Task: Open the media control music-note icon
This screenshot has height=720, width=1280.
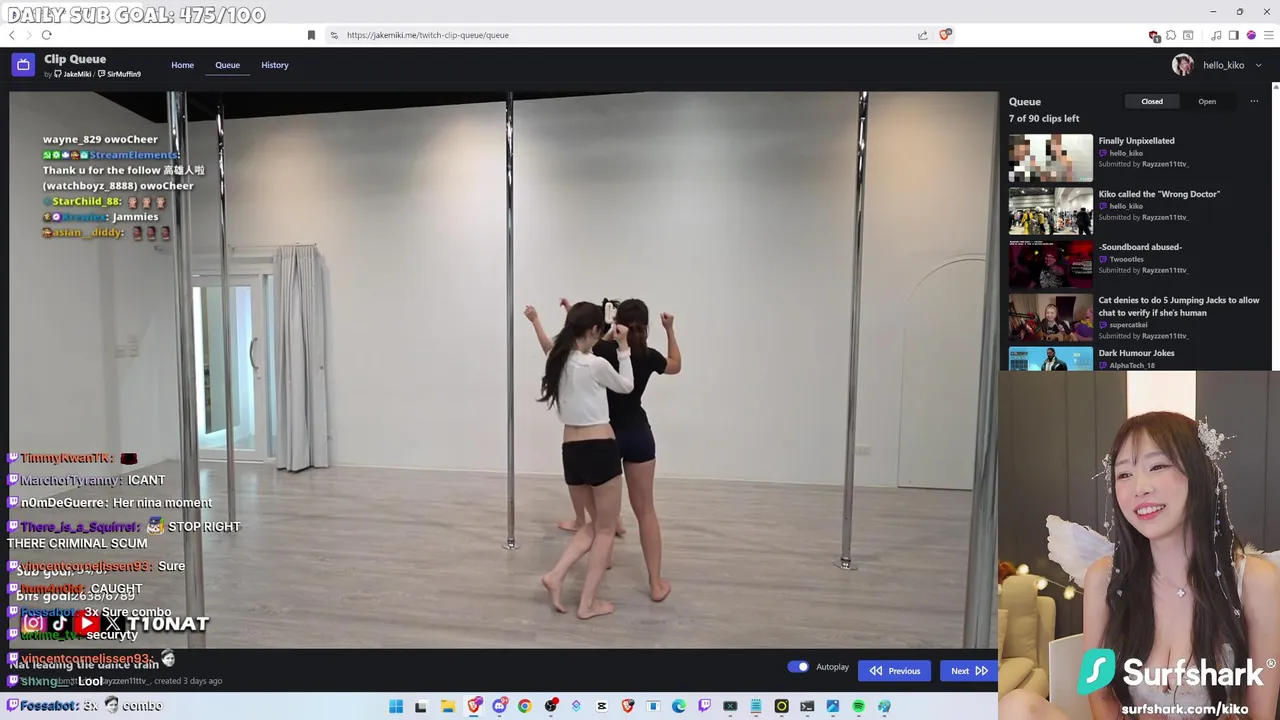Action: 1216,35
